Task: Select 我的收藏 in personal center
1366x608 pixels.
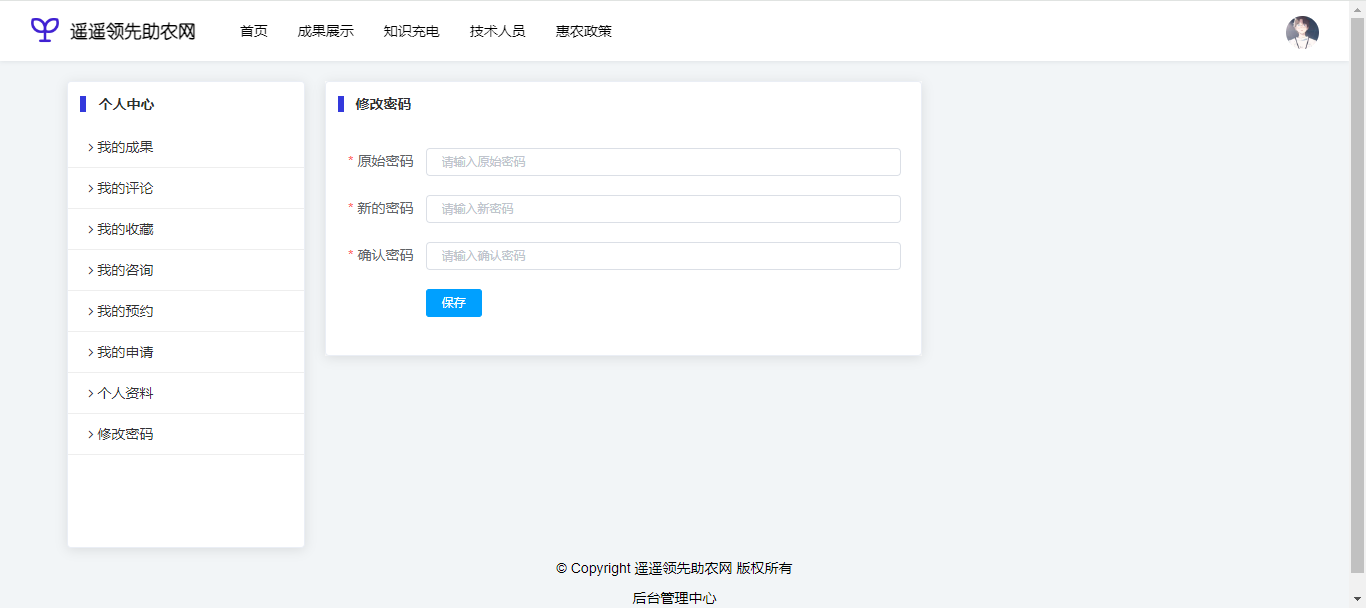Action: [x=125, y=229]
